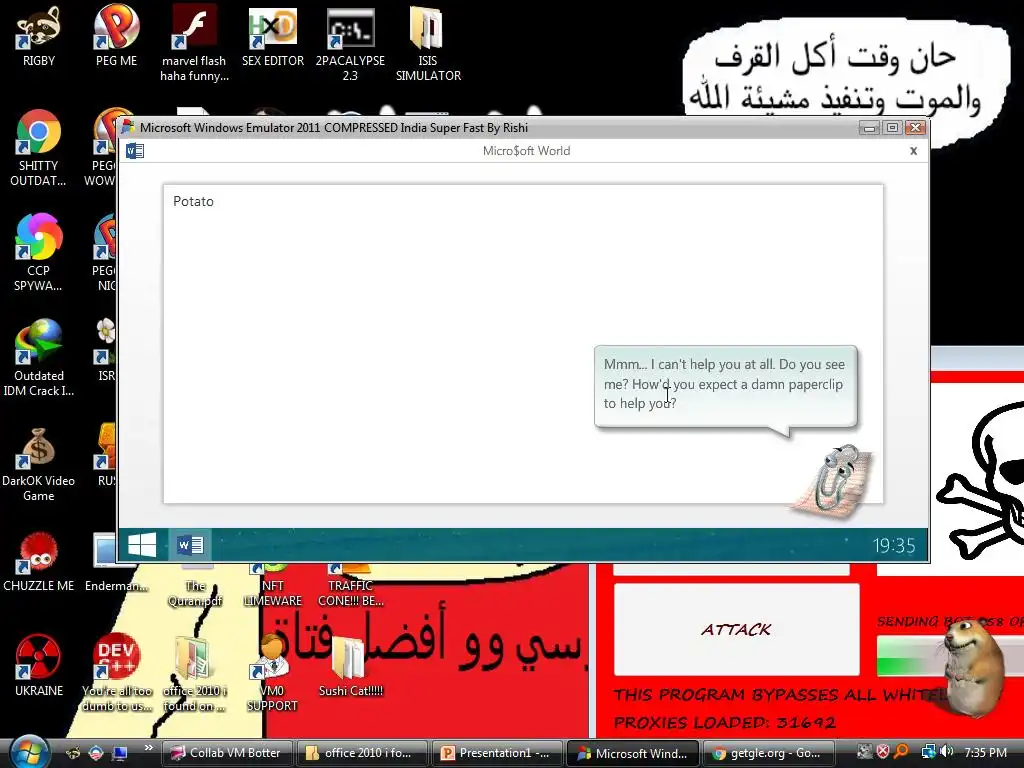Open the PEG ME desktop shortcut
The width and height of the screenshot is (1024, 768).
pyautogui.click(x=116, y=36)
